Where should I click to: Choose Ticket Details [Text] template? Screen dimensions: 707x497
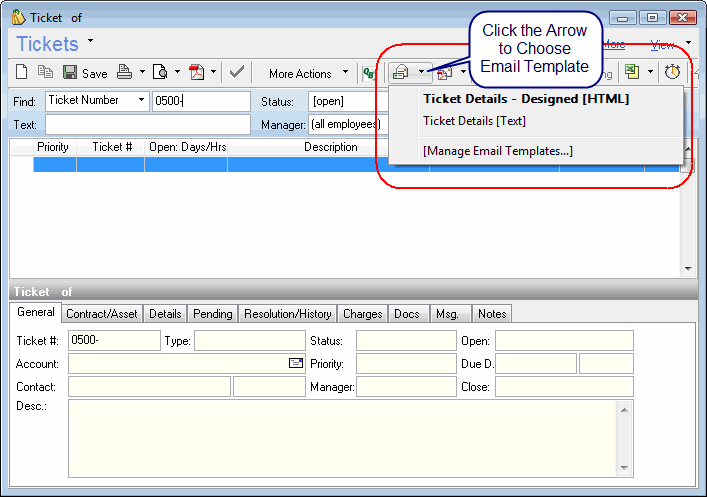point(474,121)
